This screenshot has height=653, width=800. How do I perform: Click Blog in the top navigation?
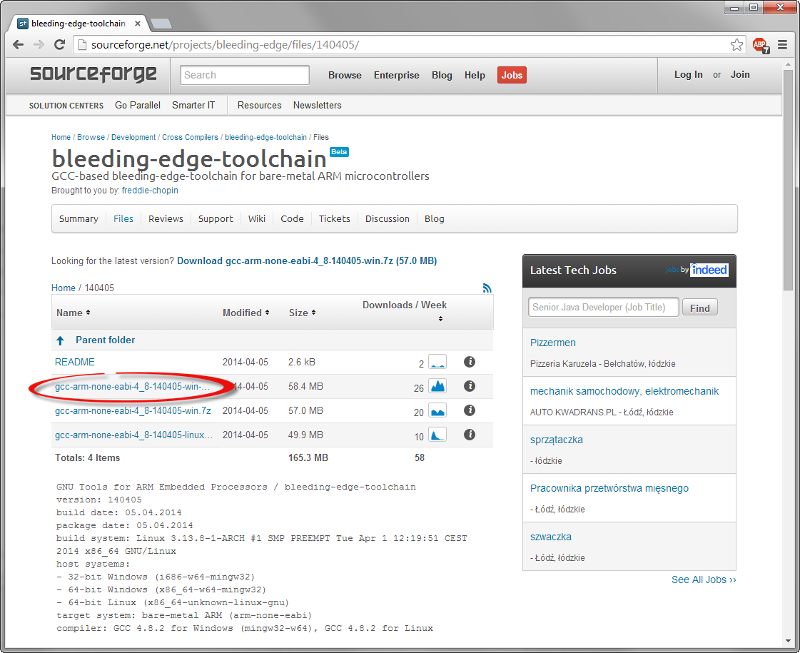click(442, 75)
